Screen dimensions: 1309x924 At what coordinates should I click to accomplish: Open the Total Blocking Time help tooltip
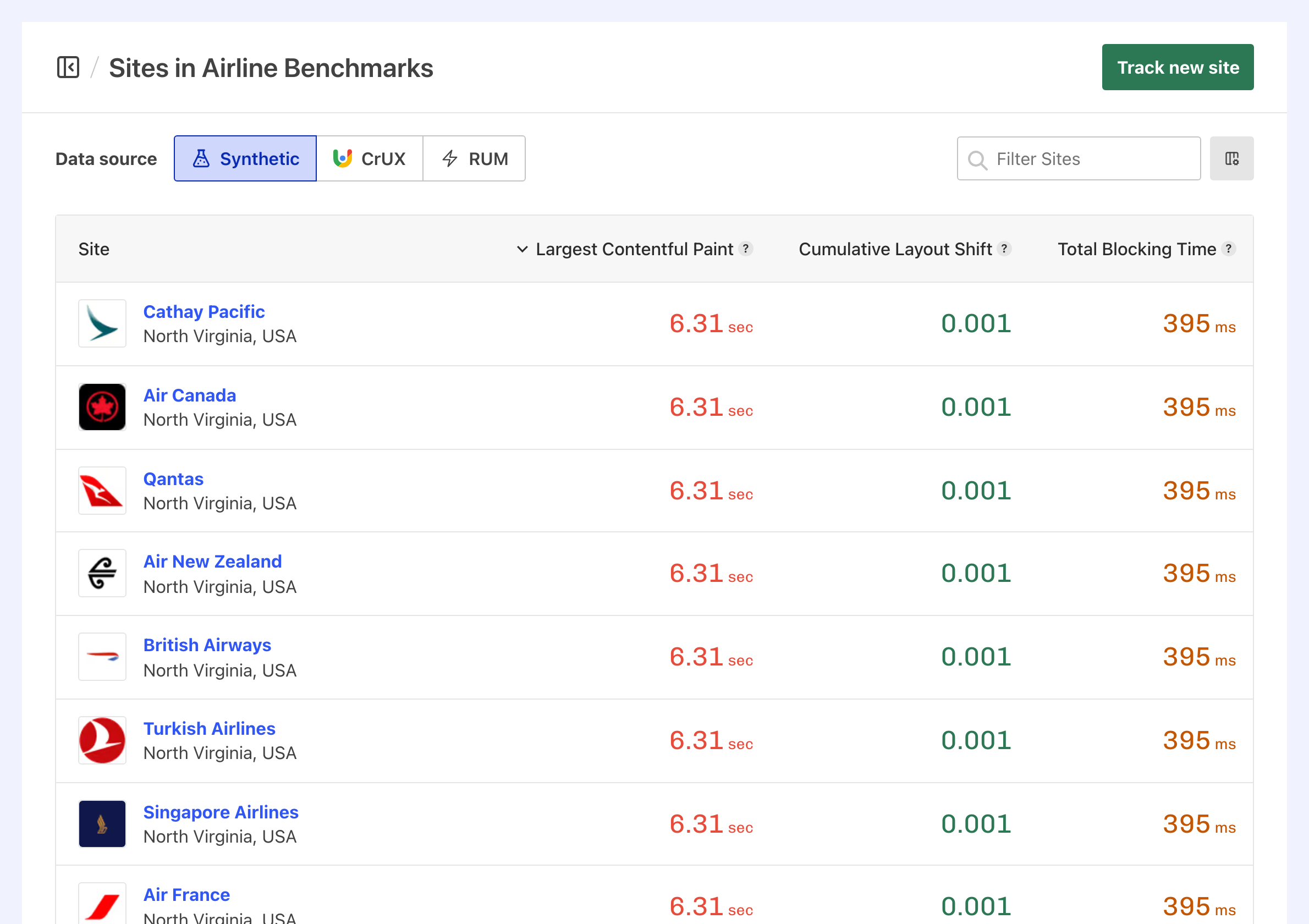tap(1230, 249)
